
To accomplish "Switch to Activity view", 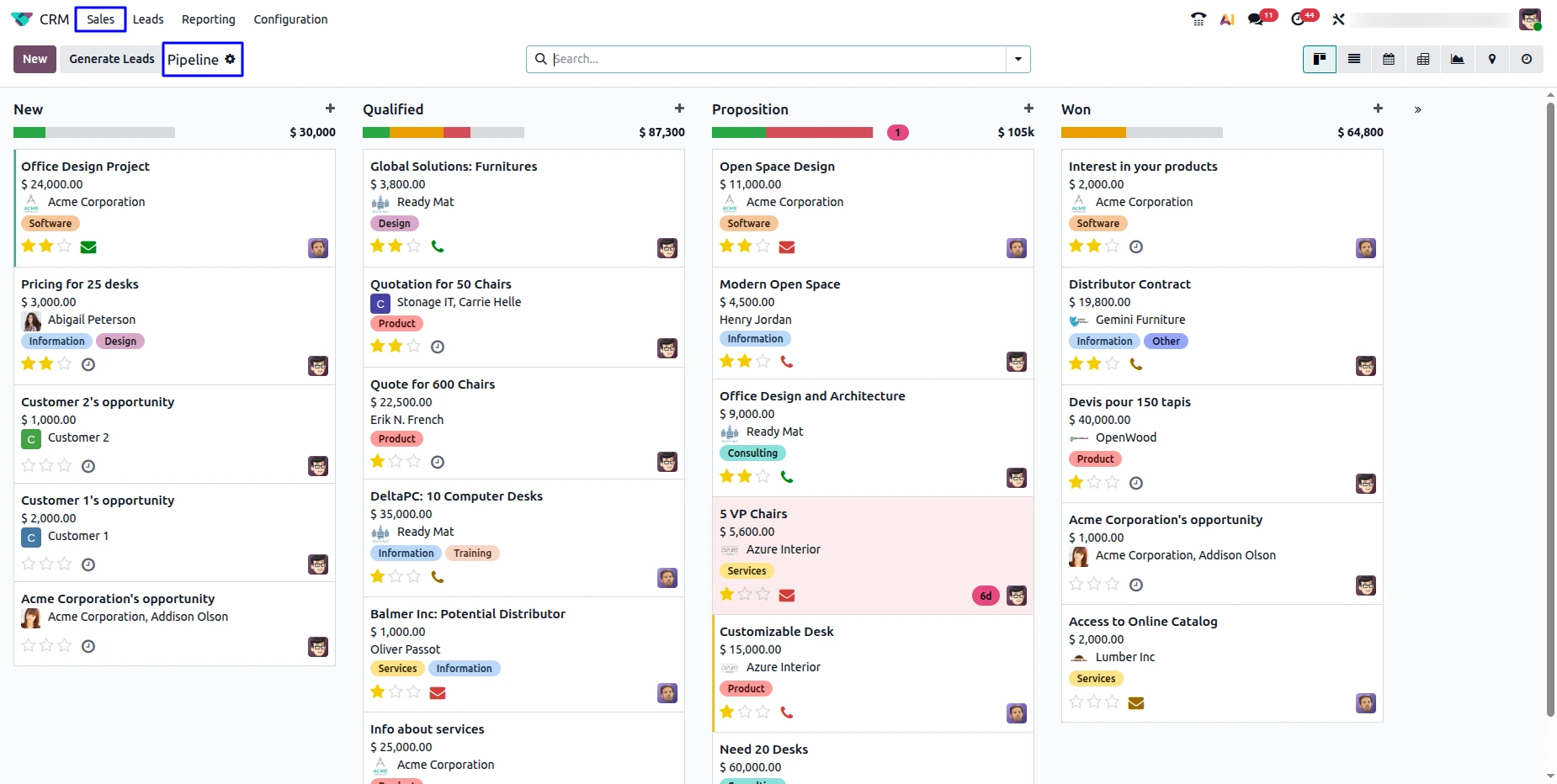I will 1527,59.
